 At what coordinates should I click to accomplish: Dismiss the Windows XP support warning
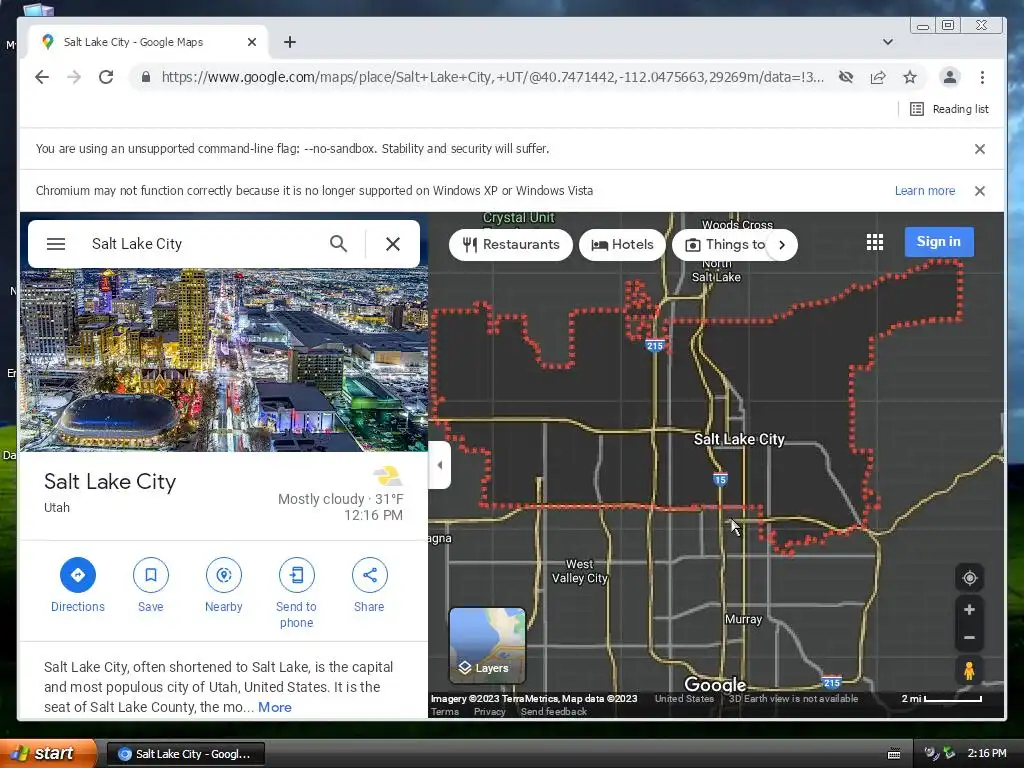pyautogui.click(x=980, y=191)
